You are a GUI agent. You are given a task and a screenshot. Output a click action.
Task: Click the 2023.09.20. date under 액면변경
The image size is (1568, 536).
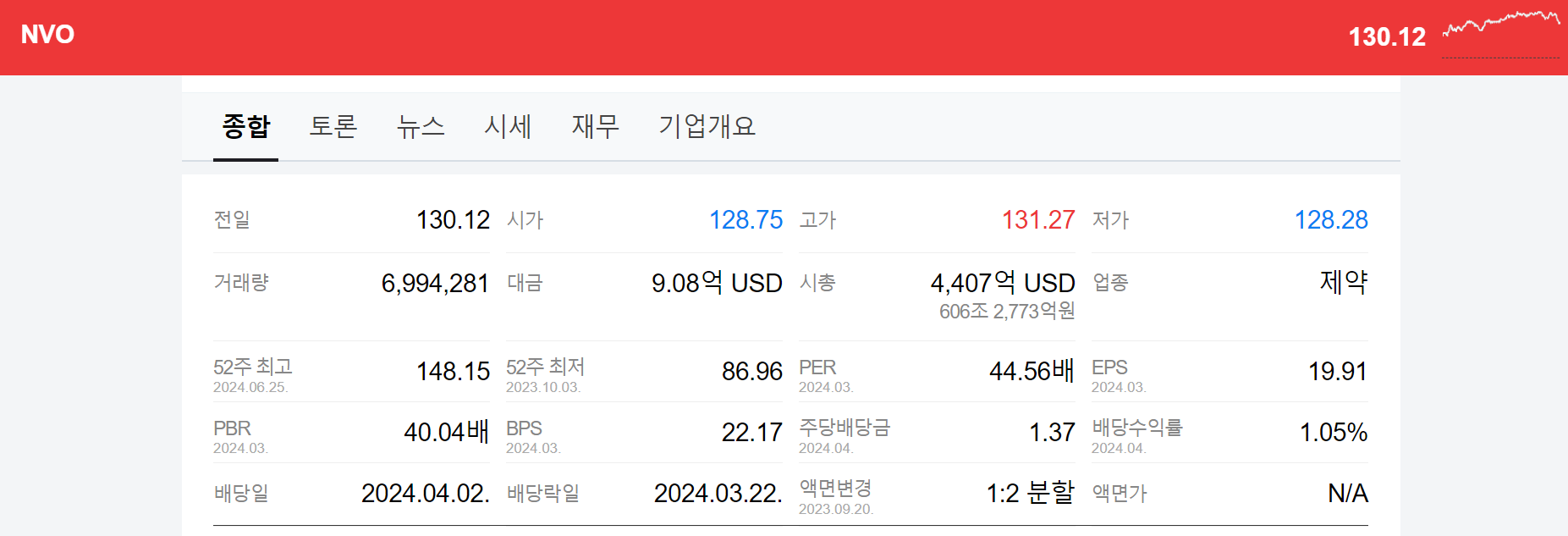click(x=836, y=509)
